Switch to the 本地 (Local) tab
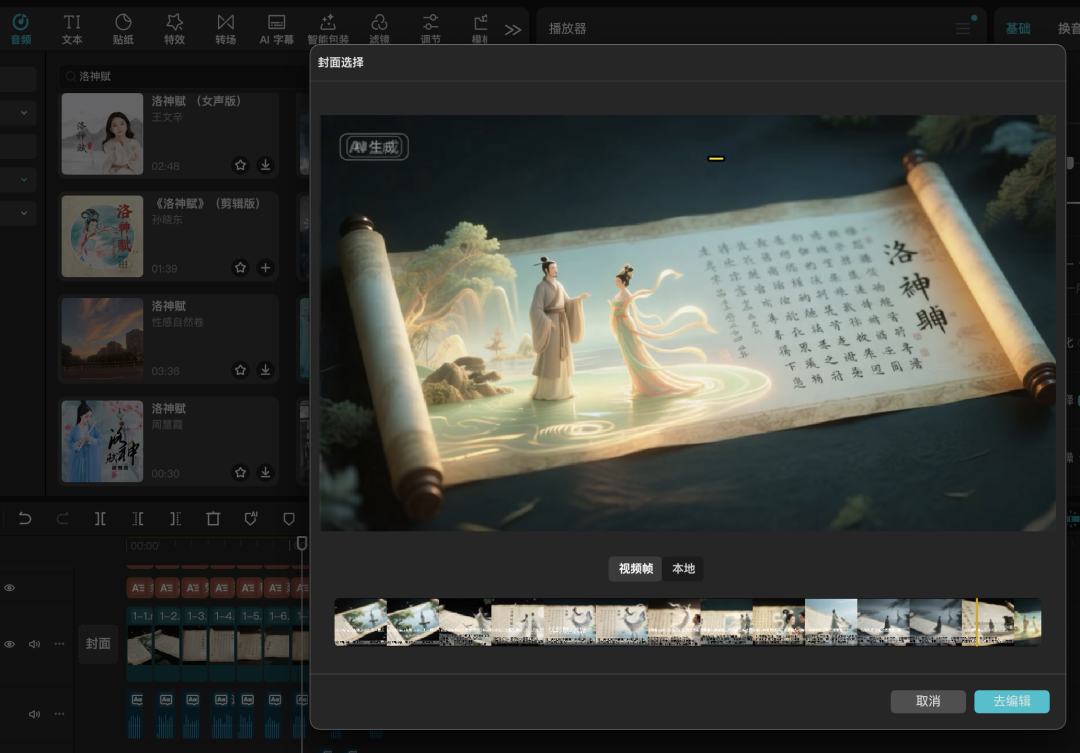This screenshot has width=1080, height=753. coord(683,569)
